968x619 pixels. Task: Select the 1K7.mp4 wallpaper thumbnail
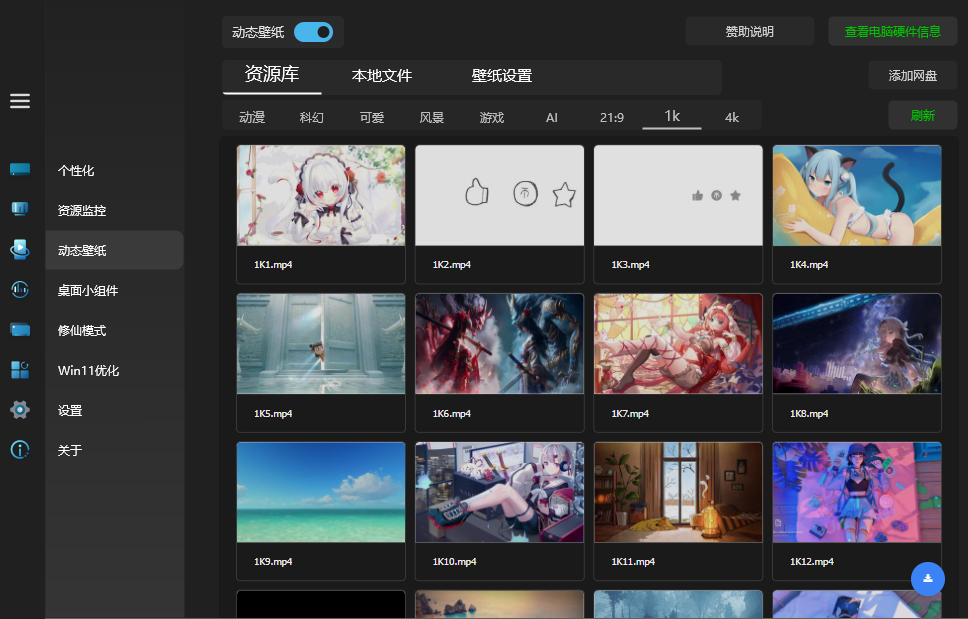click(x=678, y=344)
